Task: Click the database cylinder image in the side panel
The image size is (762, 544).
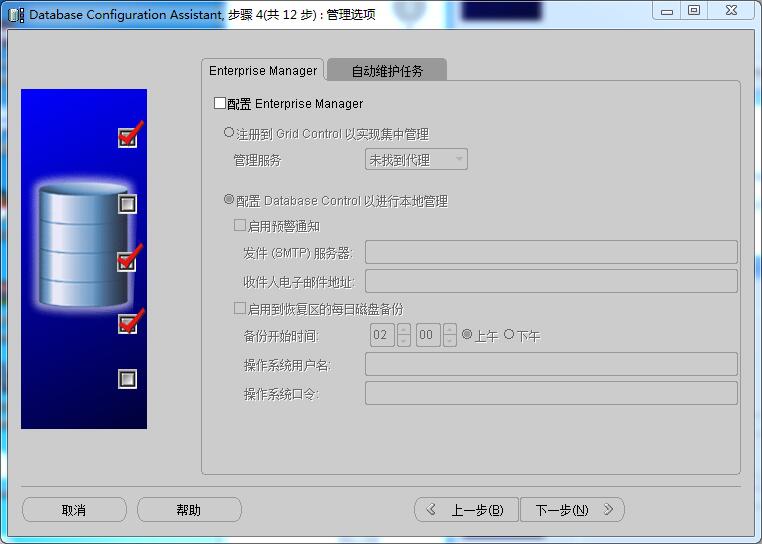Action: pyautogui.click(x=84, y=245)
